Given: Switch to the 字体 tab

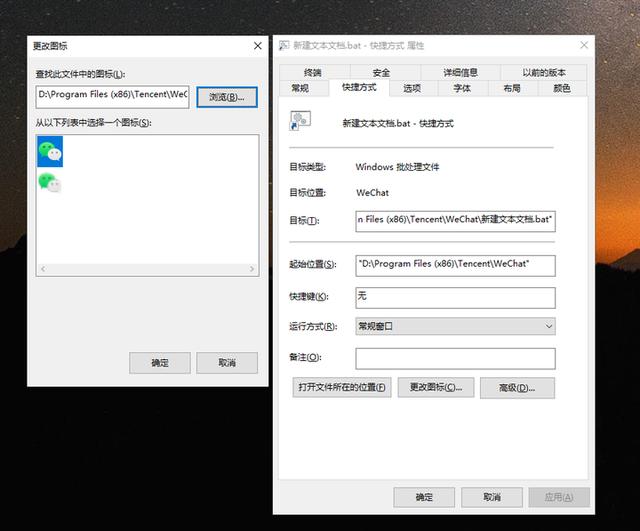Looking at the screenshot, I should (x=462, y=88).
